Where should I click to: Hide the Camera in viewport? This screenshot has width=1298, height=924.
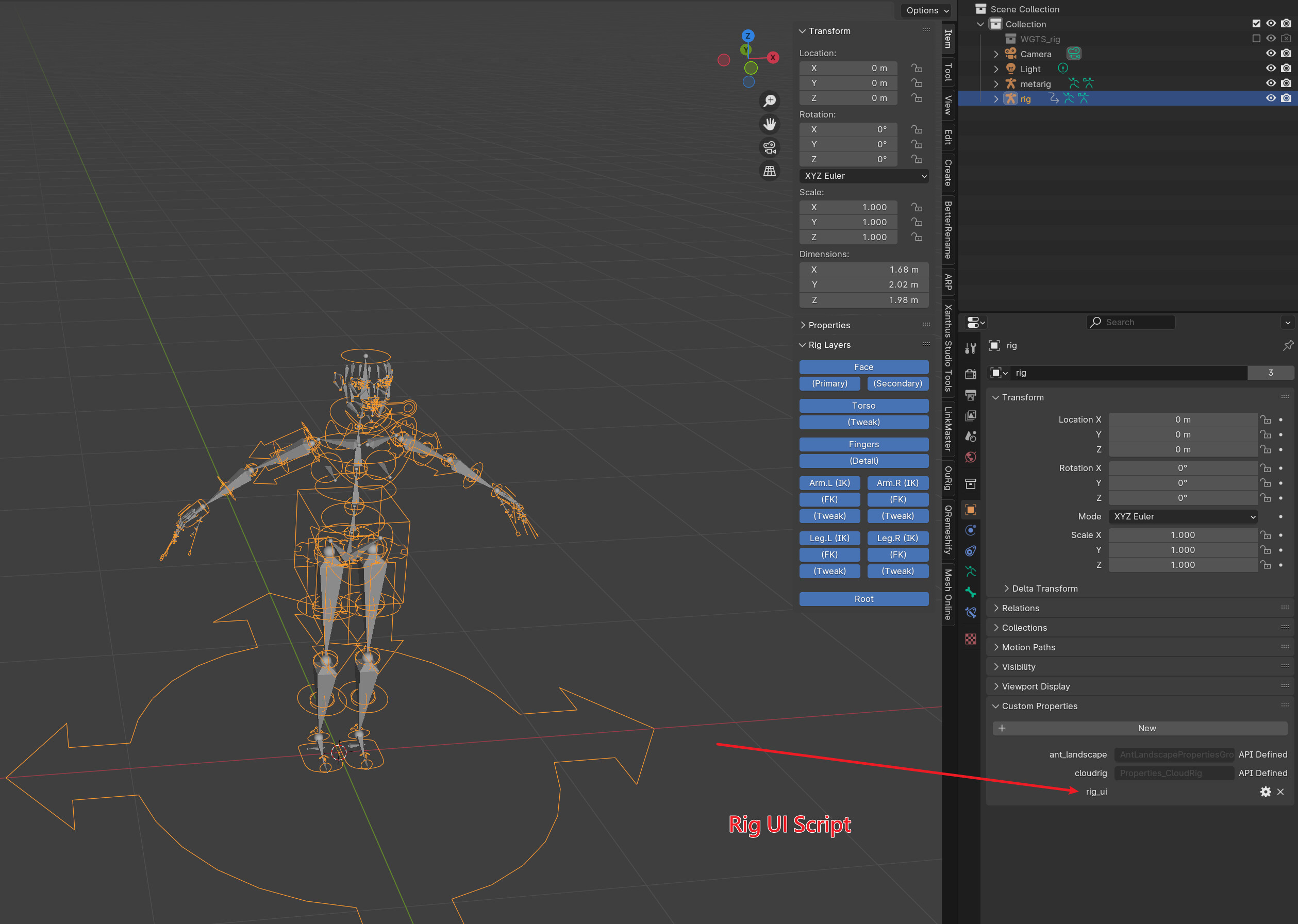coord(1271,53)
